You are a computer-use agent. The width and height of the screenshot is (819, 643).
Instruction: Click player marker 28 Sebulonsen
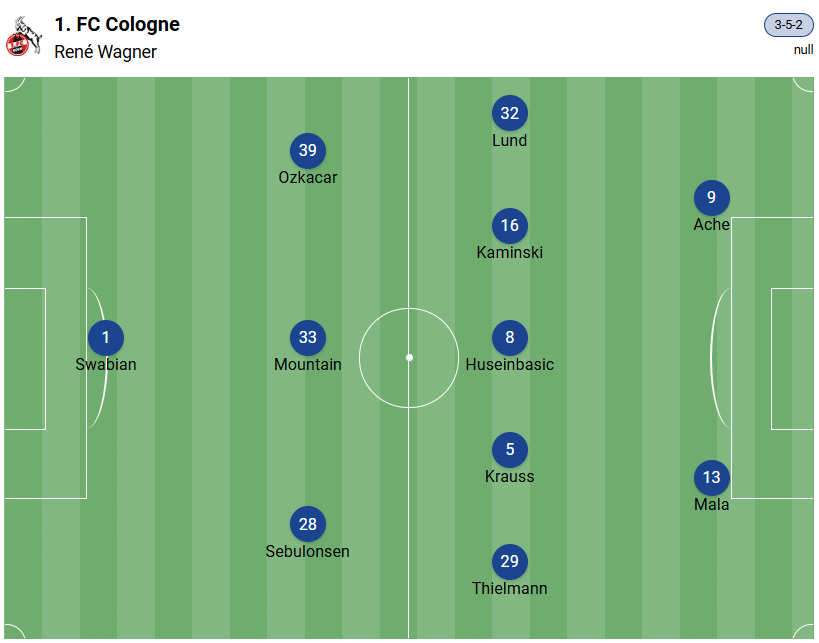[308, 525]
